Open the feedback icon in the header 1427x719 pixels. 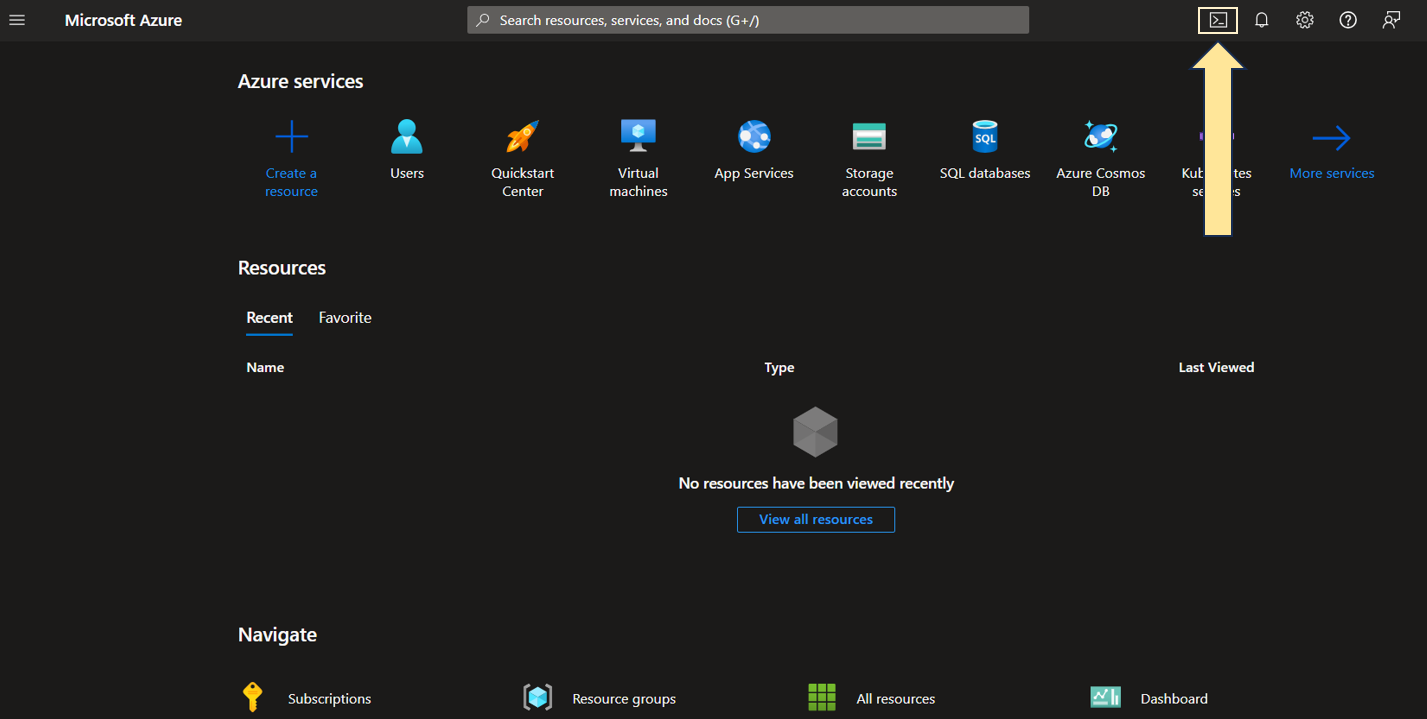[x=1391, y=20]
